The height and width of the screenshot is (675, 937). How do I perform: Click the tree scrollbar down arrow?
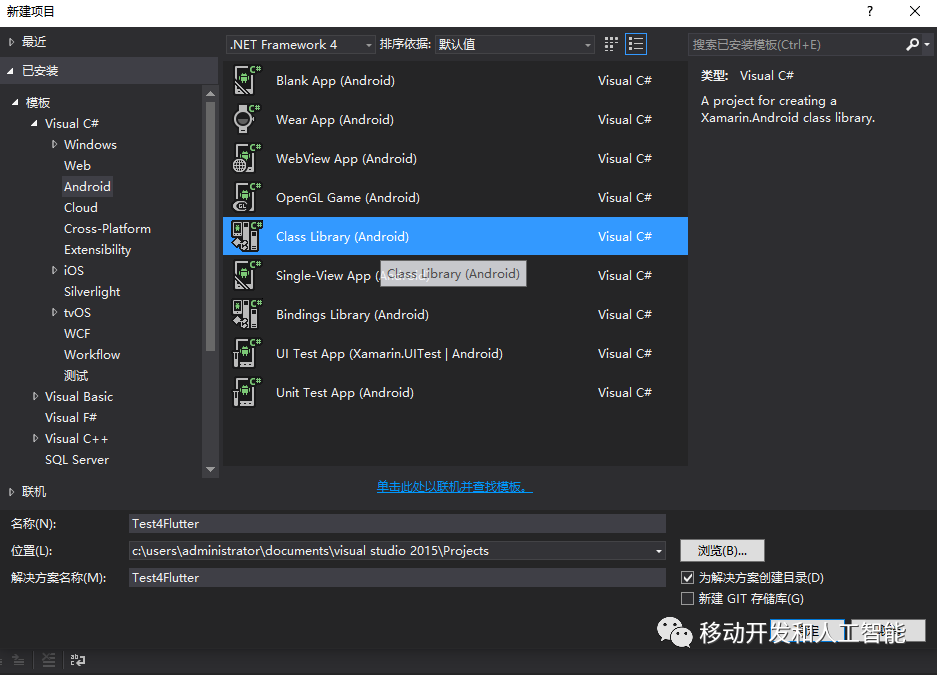tap(210, 470)
